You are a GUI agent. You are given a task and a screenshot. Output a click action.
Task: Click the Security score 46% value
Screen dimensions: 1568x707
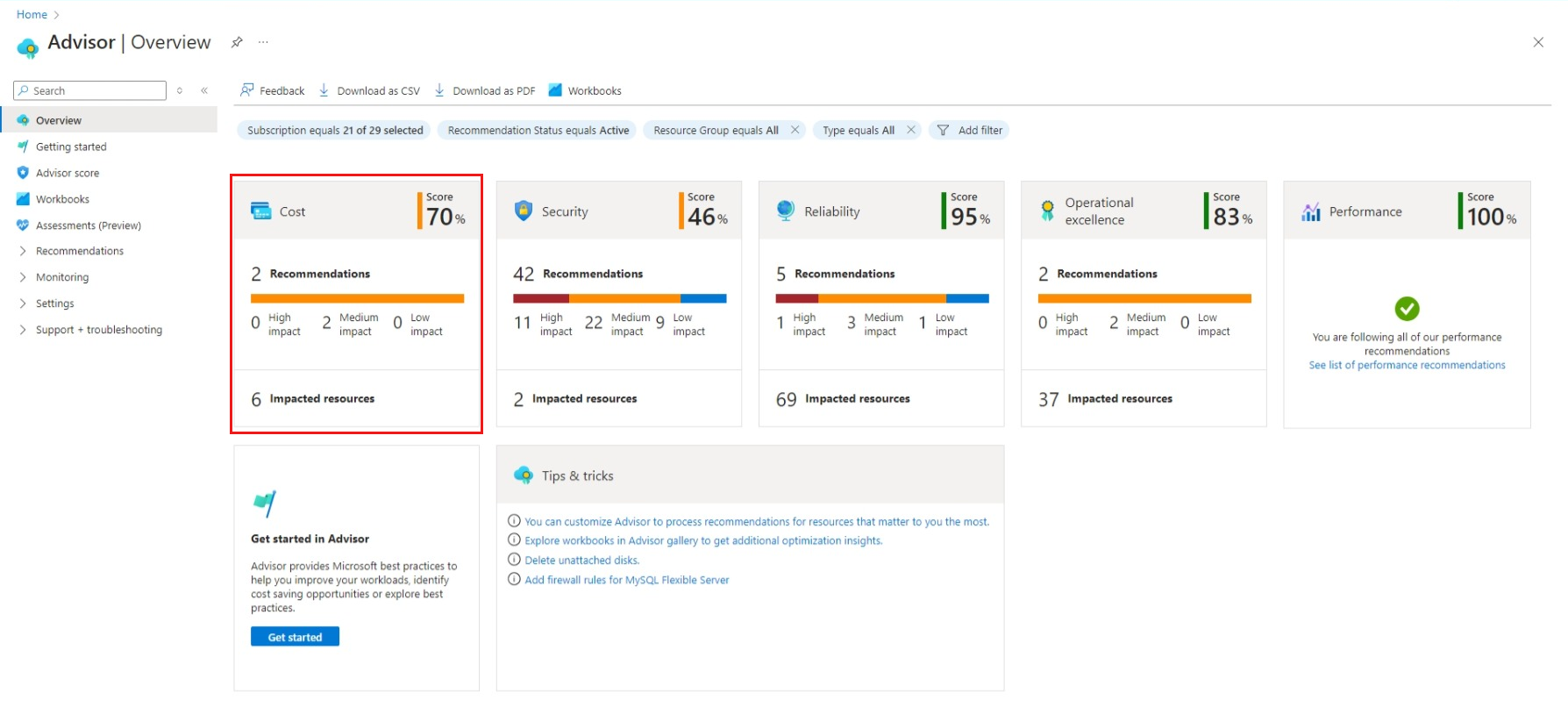(x=708, y=217)
